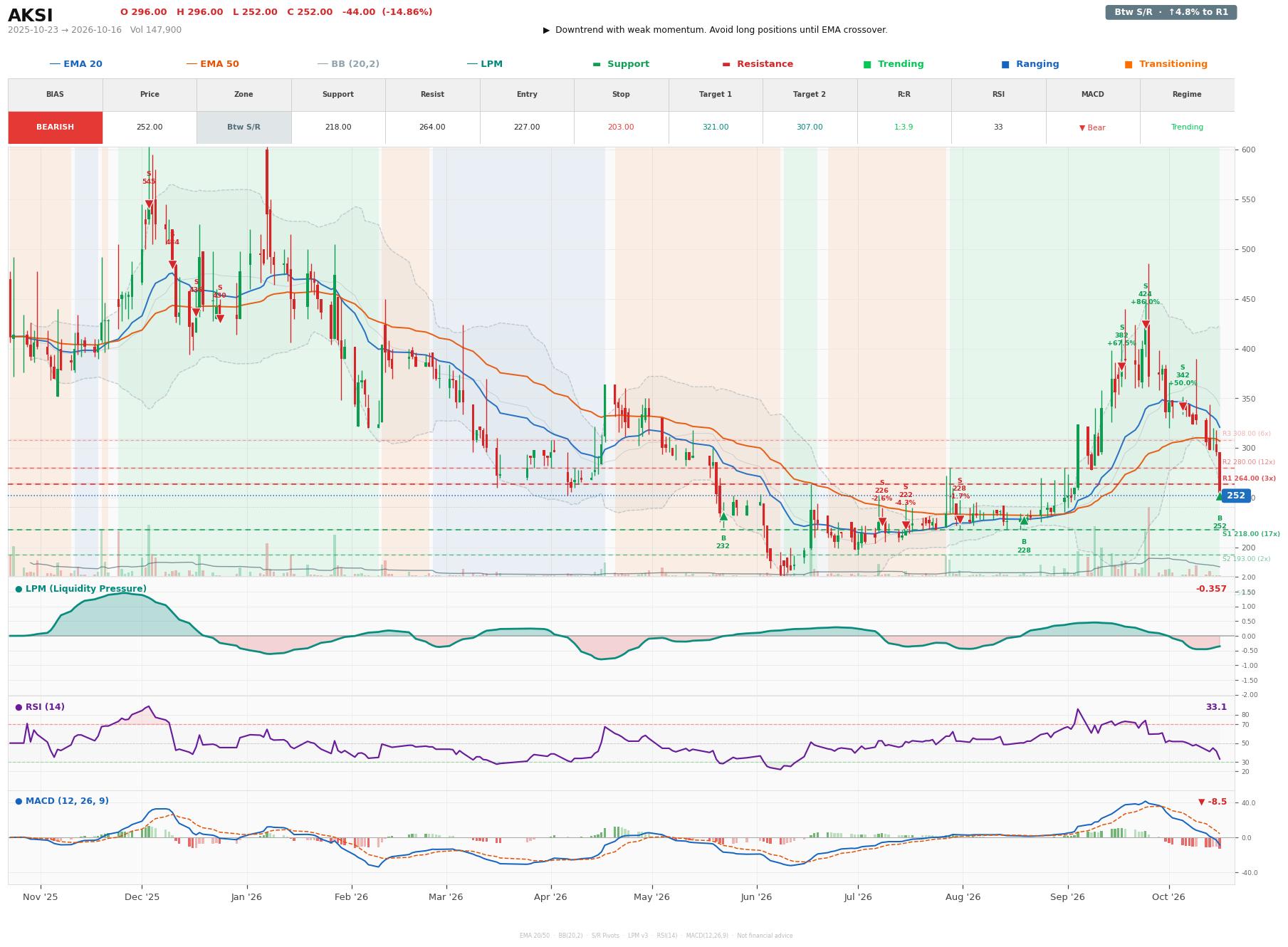This screenshot has width=1288, height=947.
Task: Toggle the EMA 20 legend entry
Action: 76,64
